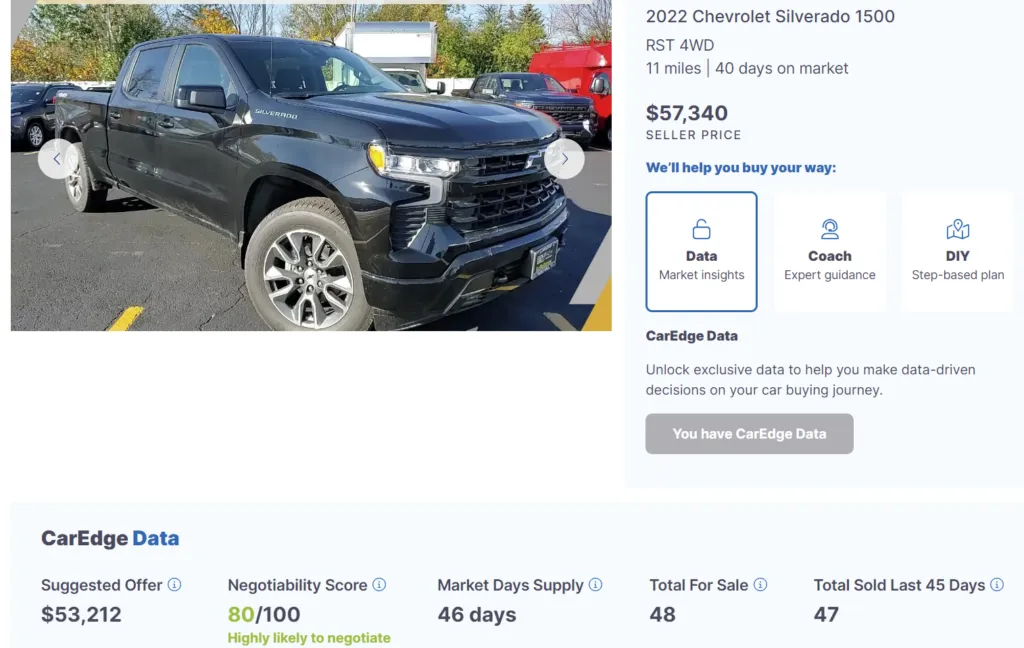Click the headset icon on the Coach card
Viewport: 1024px width, 648px height.
(829, 228)
